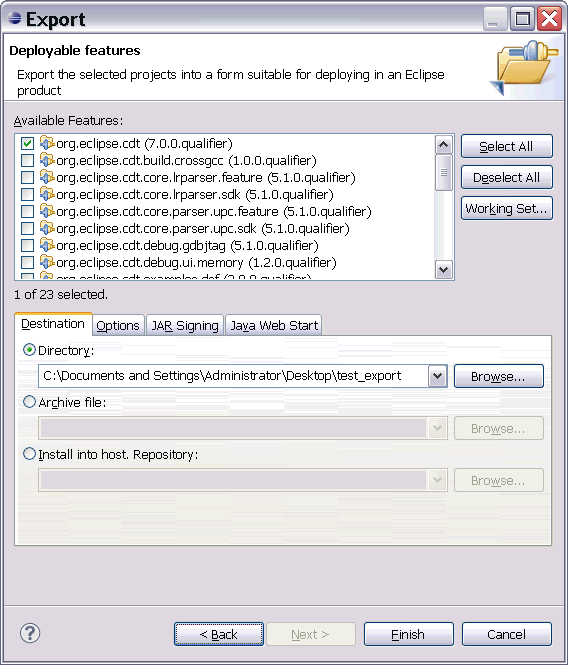Click the icon beside org.eclipse.cdt.core.parser.upc.sdk

[47, 228]
